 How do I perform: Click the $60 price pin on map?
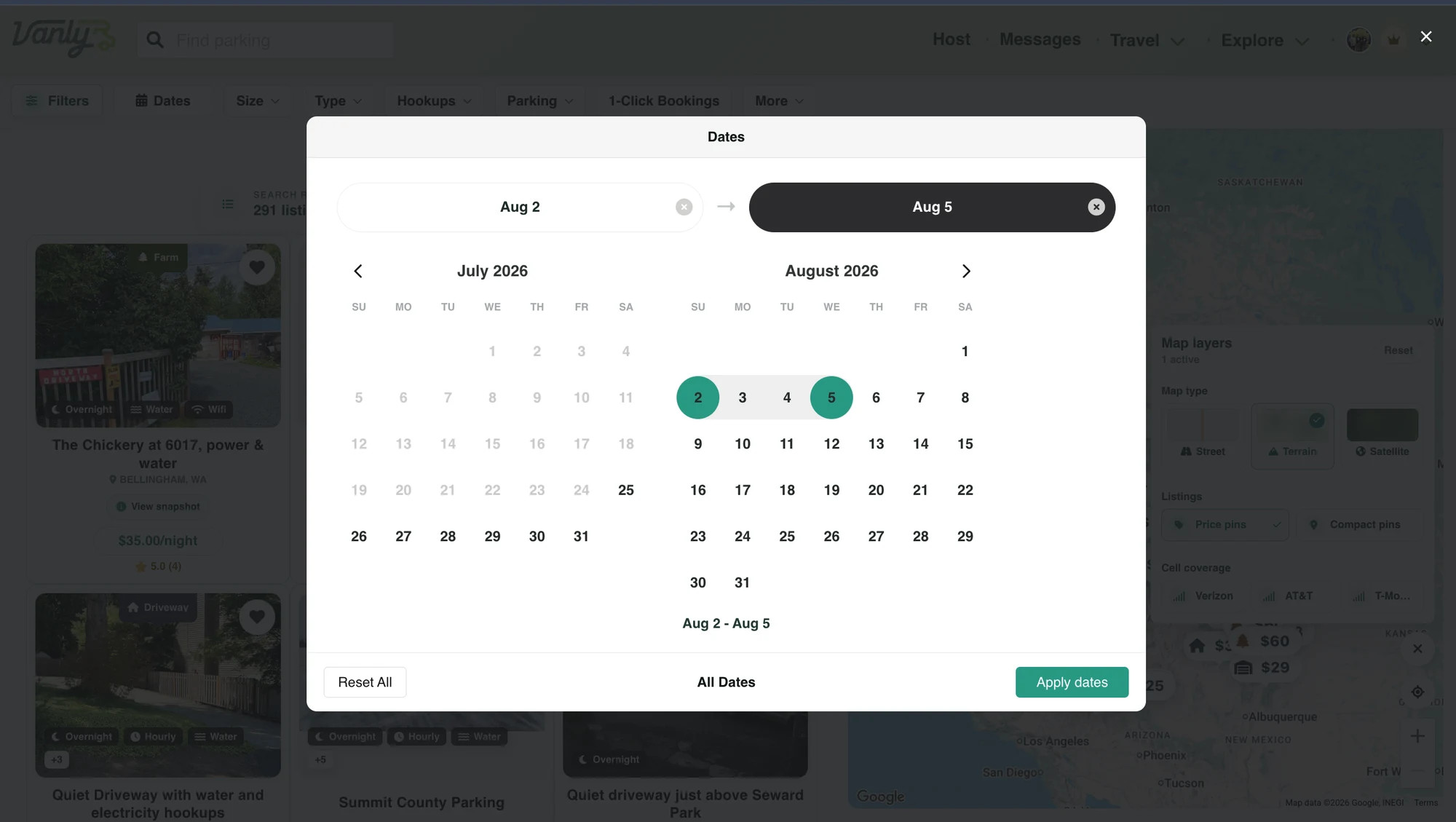[x=1263, y=641]
